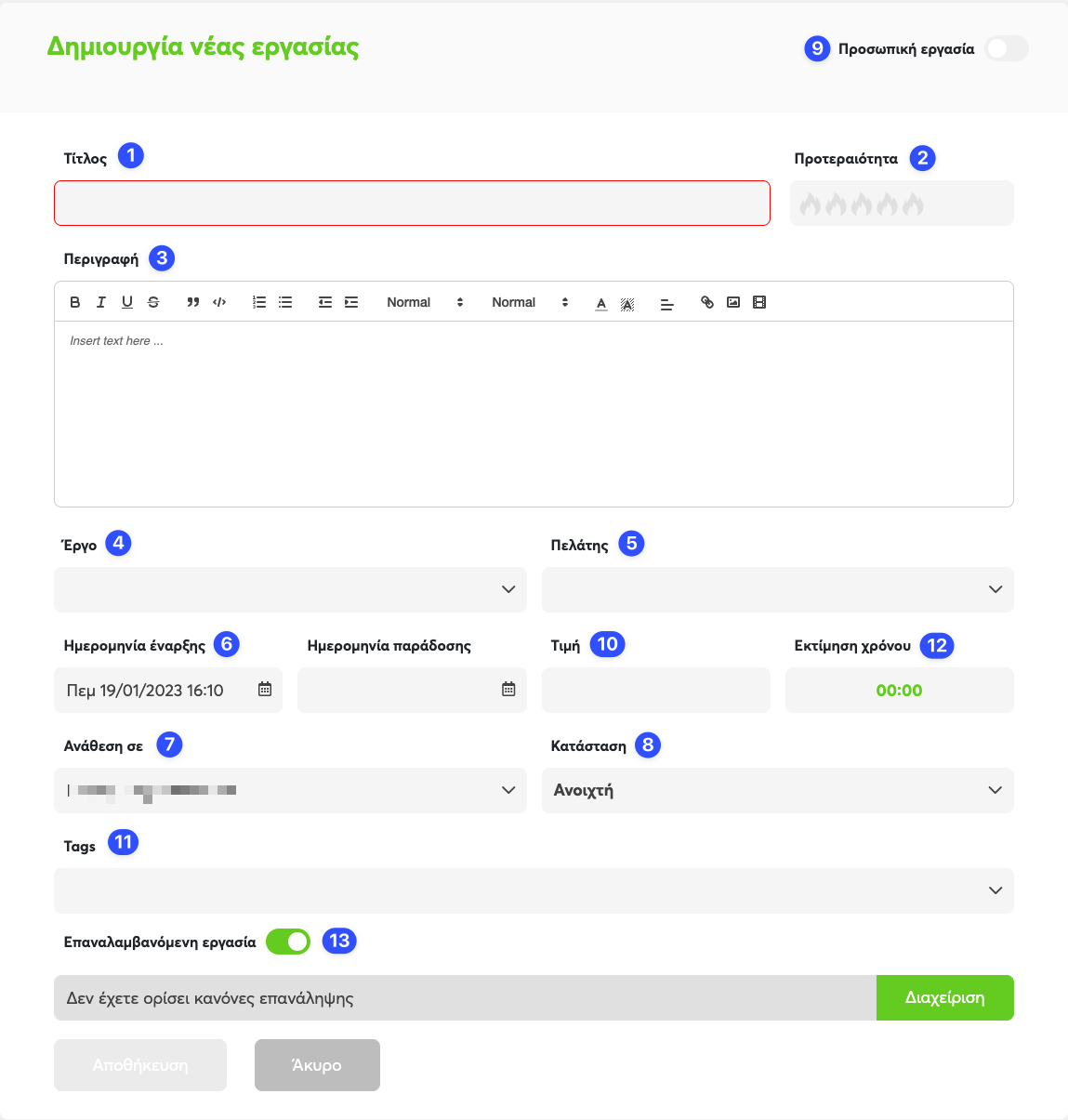Image resolution: width=1068 pixels, height=1120 pixels.
Task: Set priority with the fifth flame icon
Action: (x=914, y=204)
